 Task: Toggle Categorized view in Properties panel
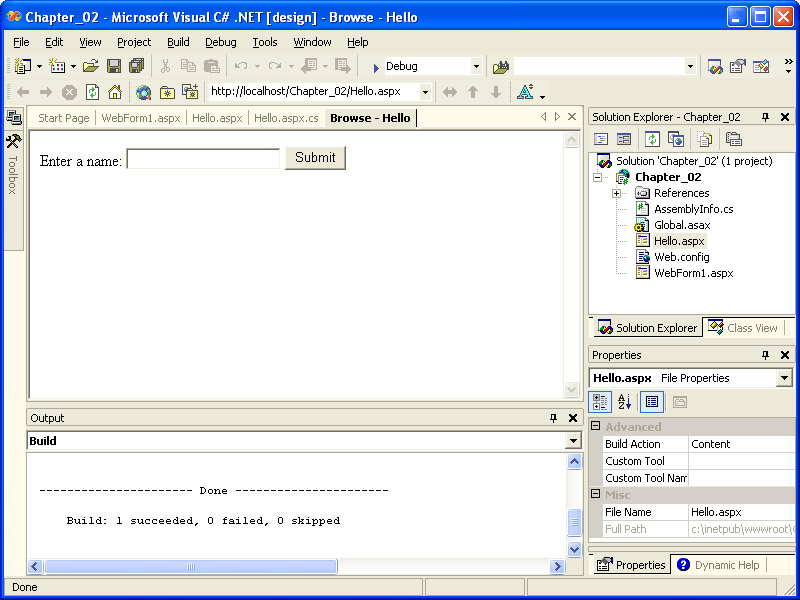601,402
